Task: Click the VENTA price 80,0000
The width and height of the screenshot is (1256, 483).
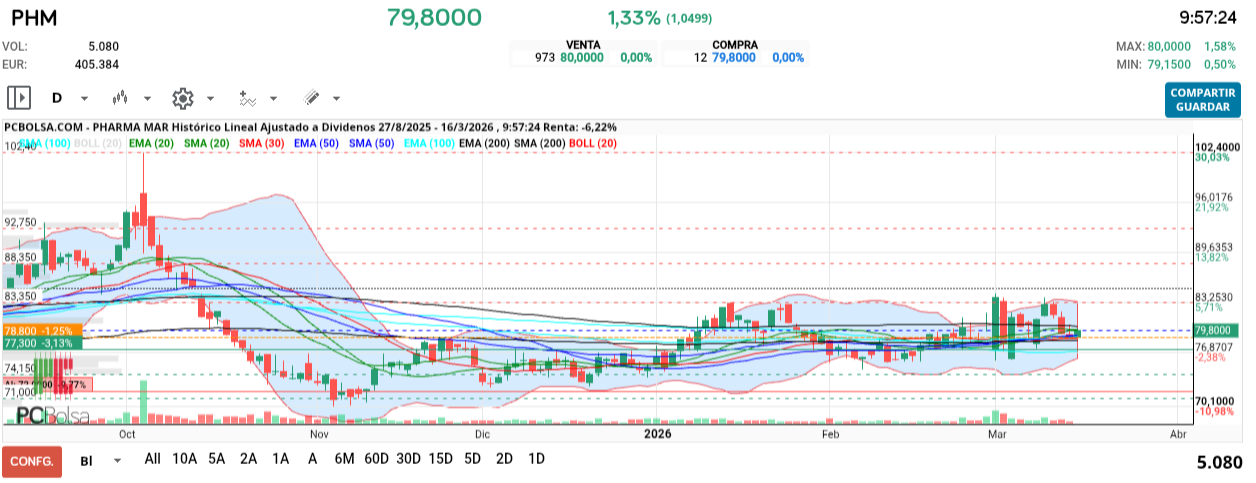Action: (581, 58)
